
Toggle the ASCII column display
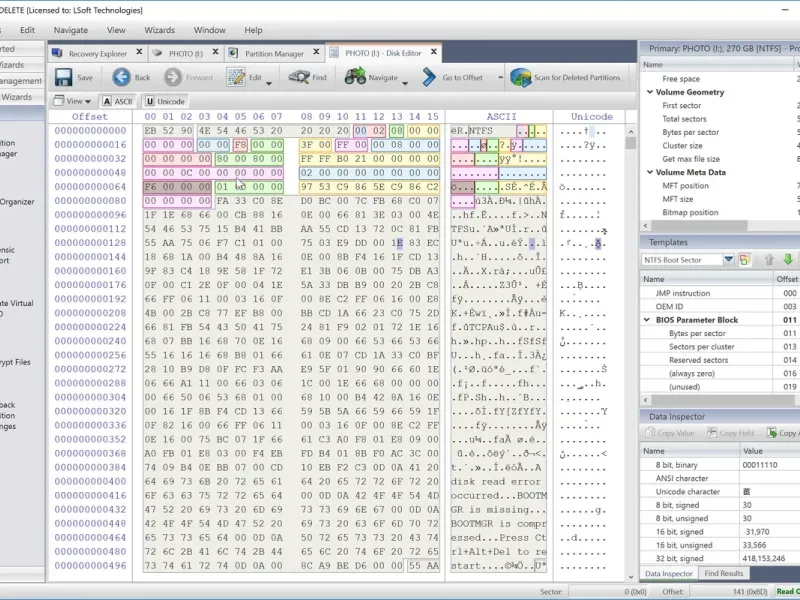coord(118,101)
